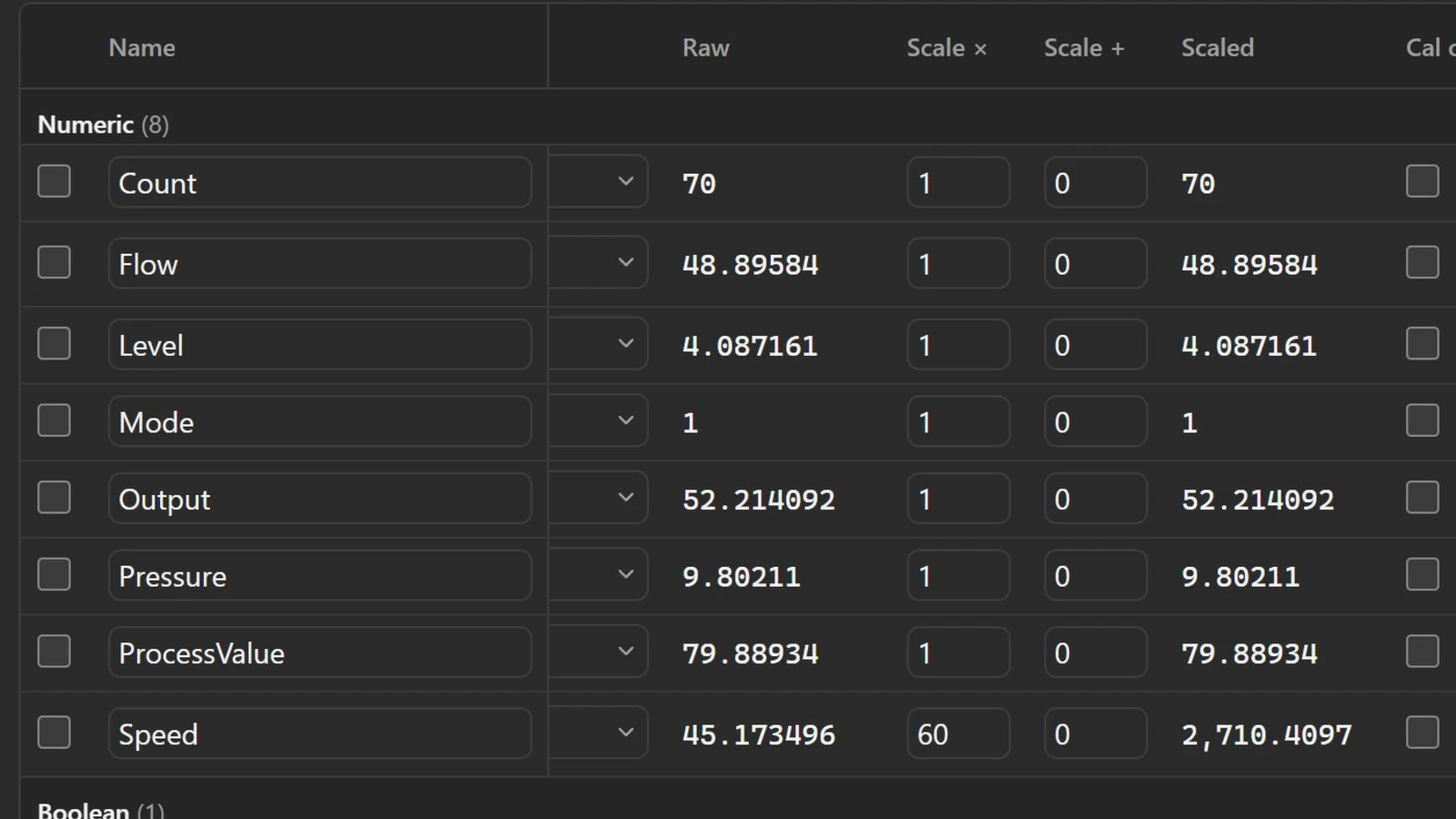Edit the Count name field
Screen dimensions: 1456x819
point(320,182)
